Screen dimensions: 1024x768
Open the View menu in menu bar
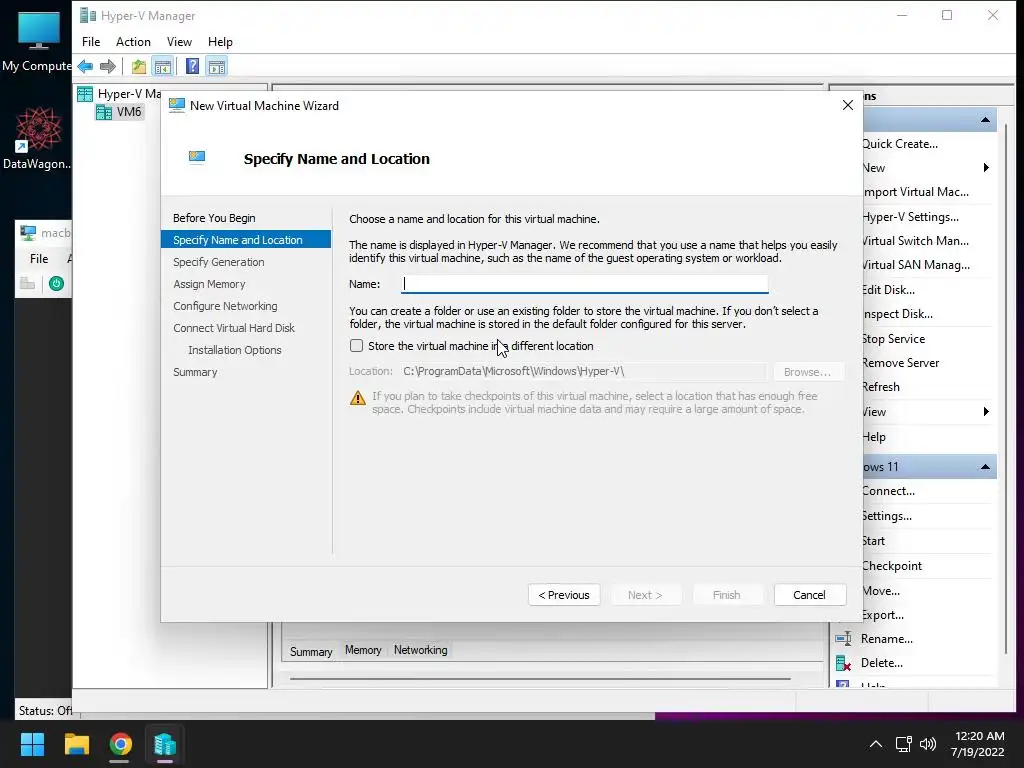[x=179, y=42]
